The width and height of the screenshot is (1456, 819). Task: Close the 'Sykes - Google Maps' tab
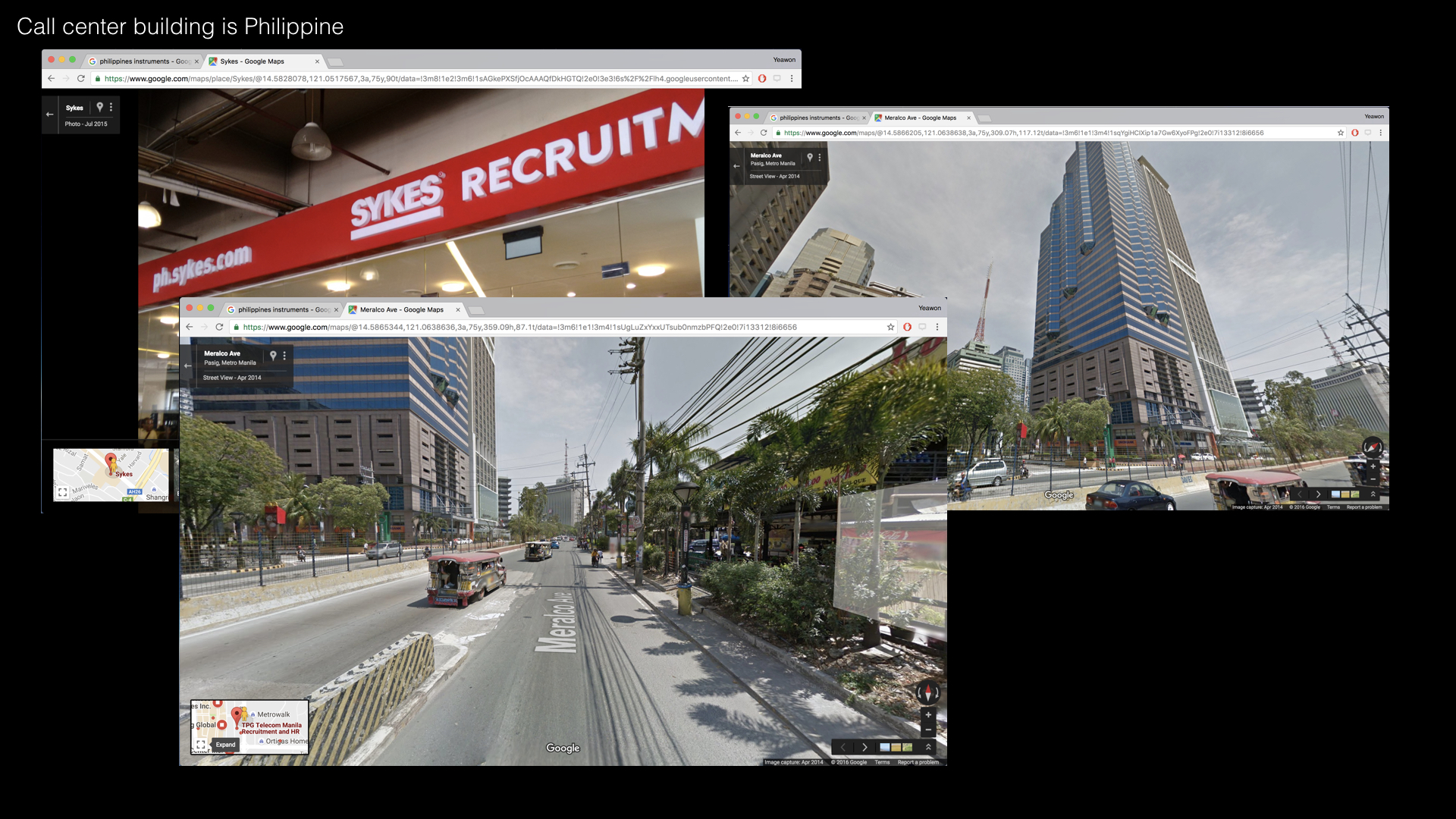tap(317, 61)
